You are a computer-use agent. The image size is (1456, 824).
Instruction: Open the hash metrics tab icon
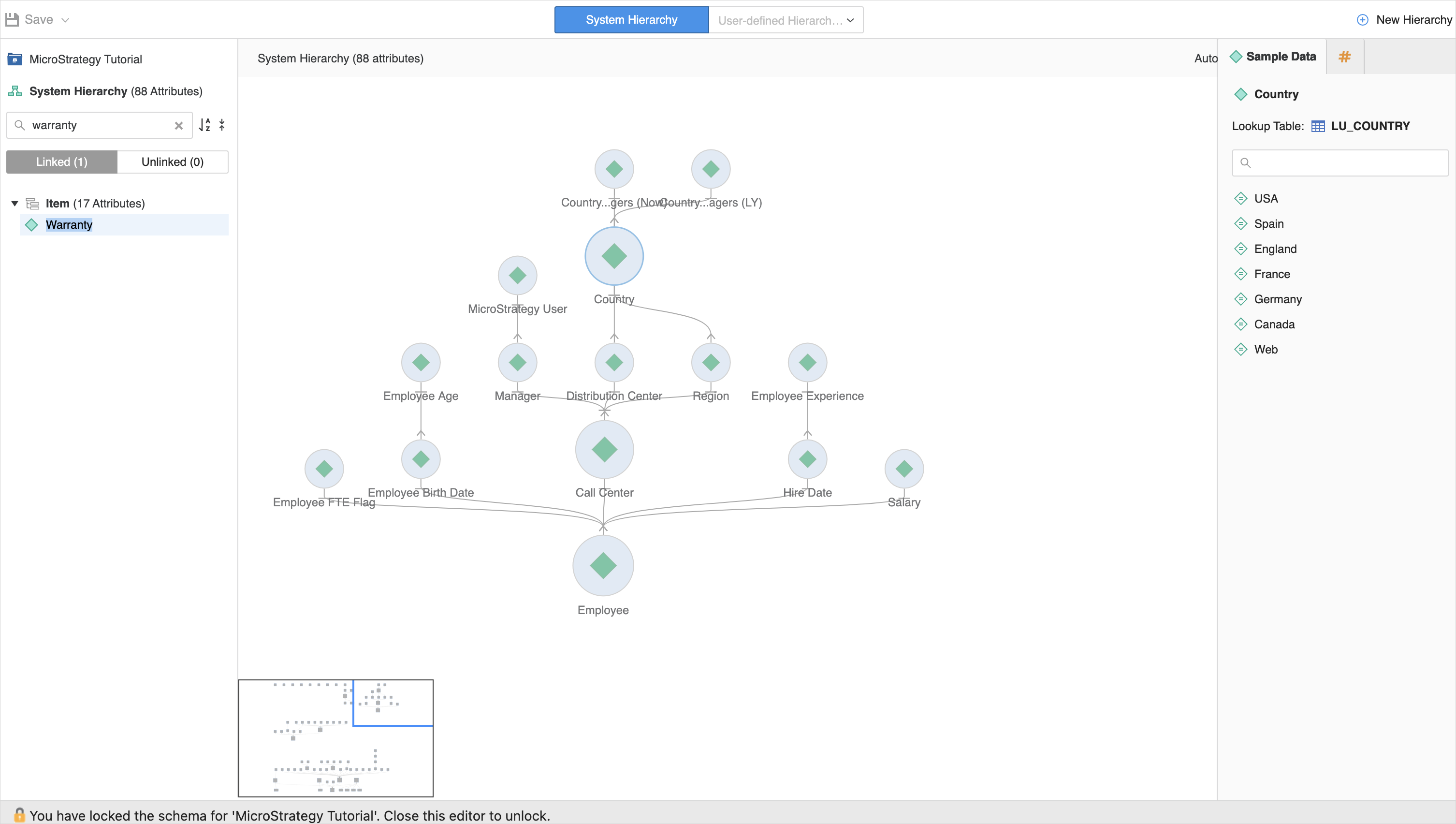[1344, 57]
